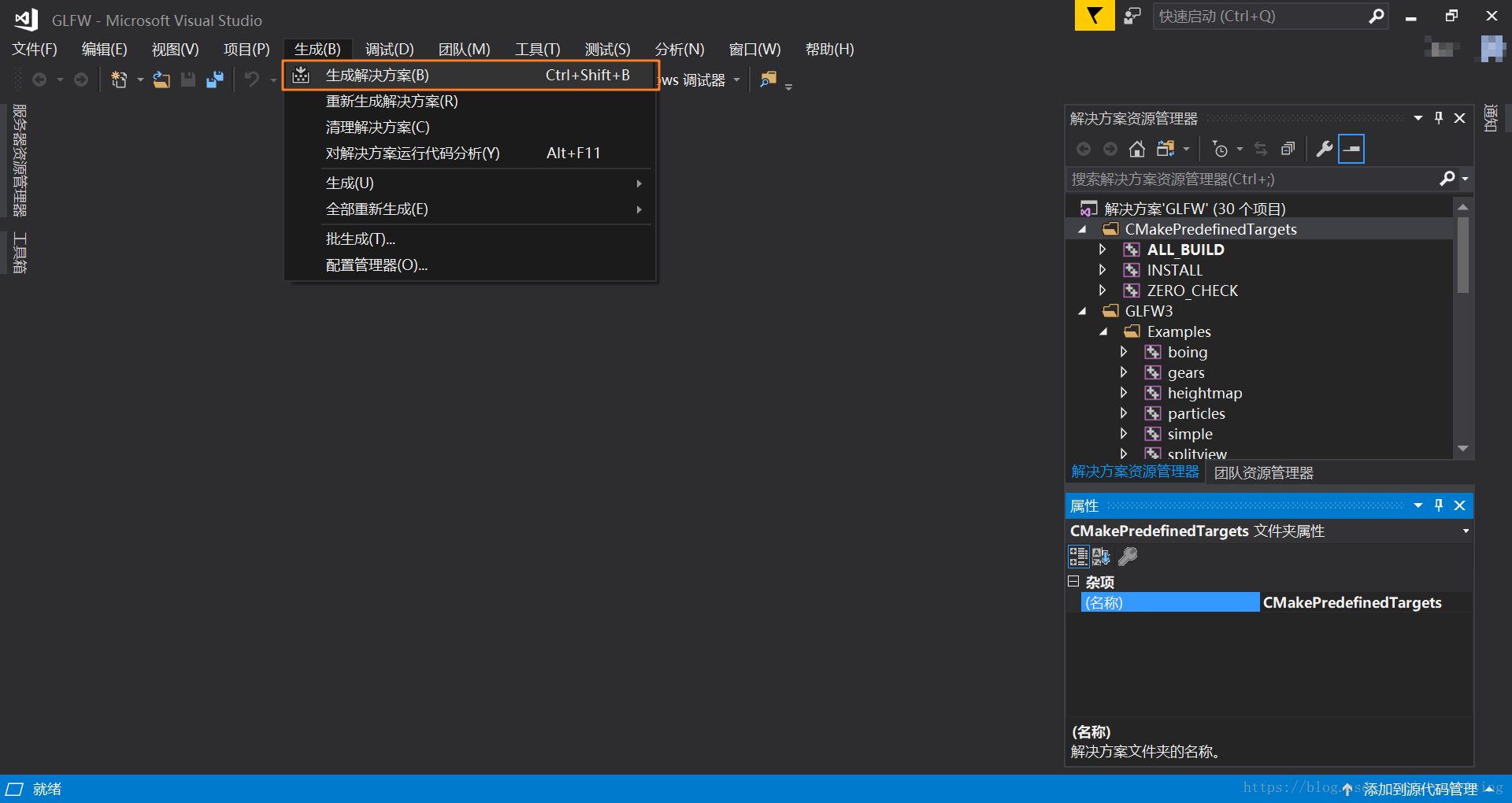
Task: Open the 全部重新生成(E) submenu
Action: tap(470, 209)
